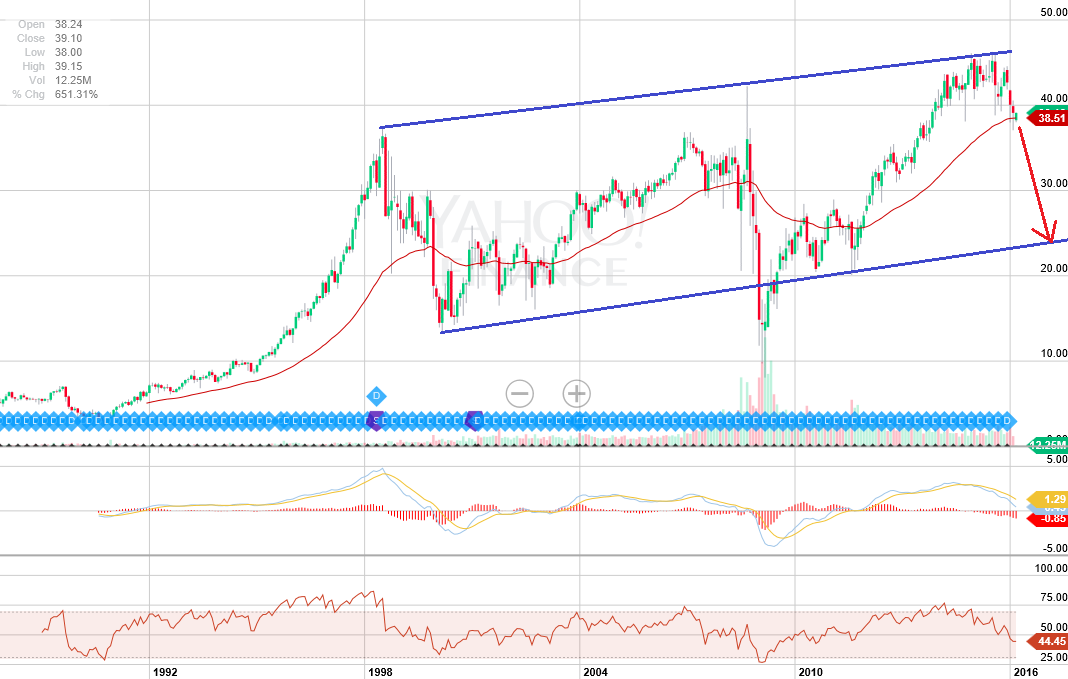Click the '10.00' price axis label
1068x679 pixels.
point(1054,353)
